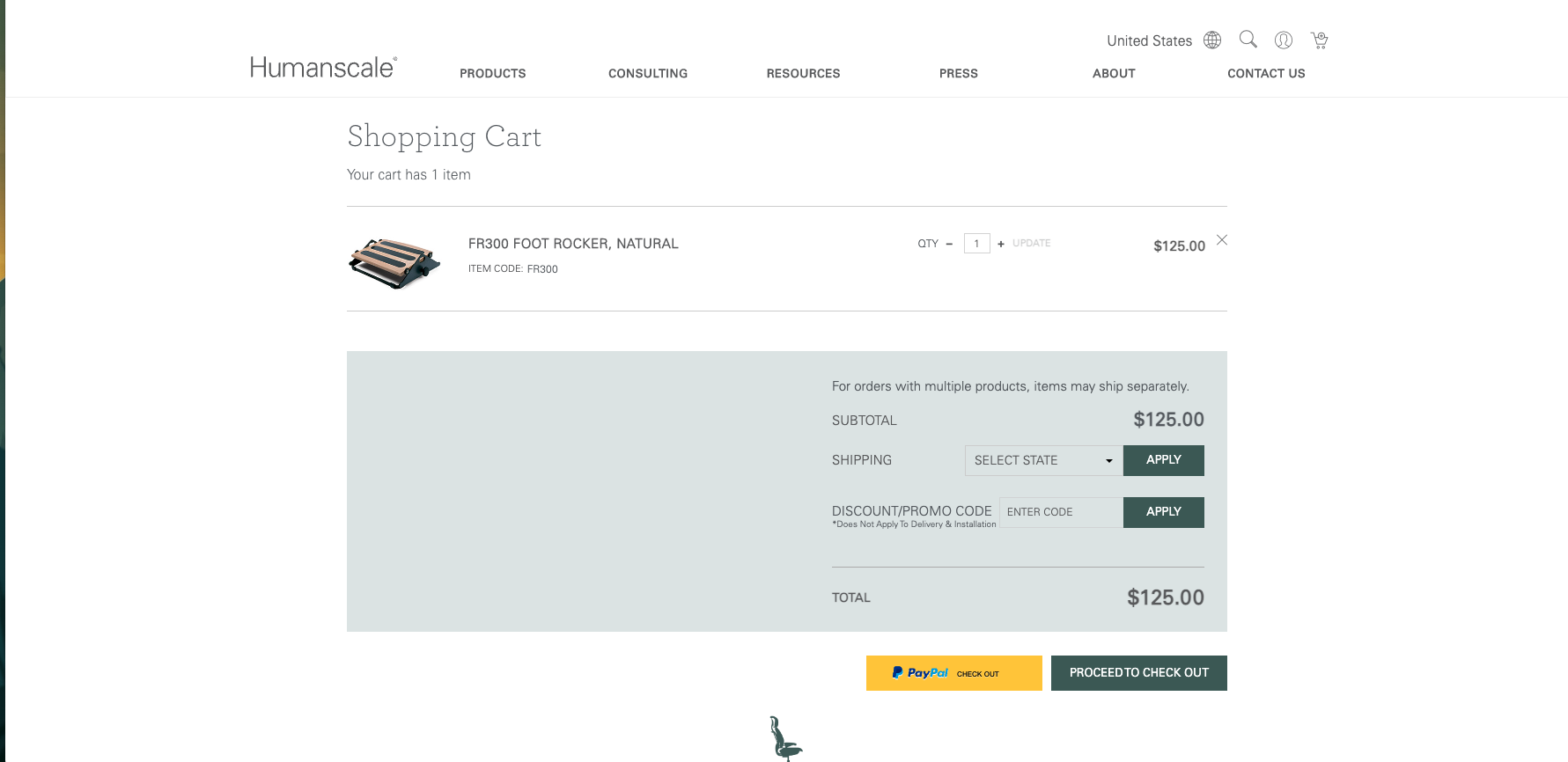Click the green chair icon at bottom

(784, 737)
